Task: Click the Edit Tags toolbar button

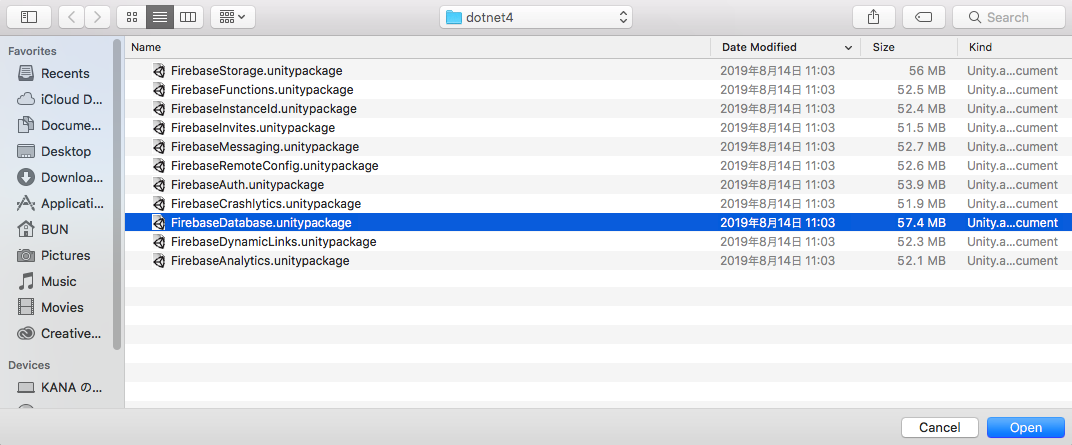Action: (x=924, y=17)
